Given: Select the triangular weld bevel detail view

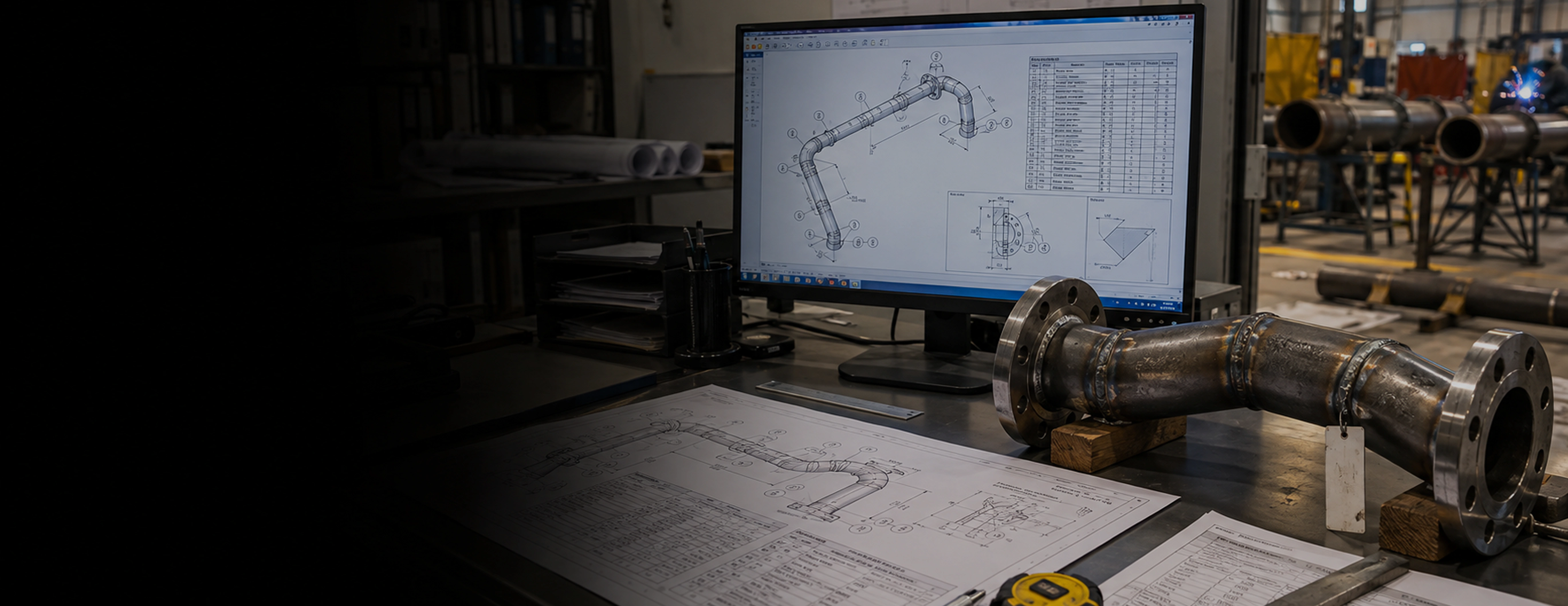Looking at the screenshot, I should (x=1129, y=240).
